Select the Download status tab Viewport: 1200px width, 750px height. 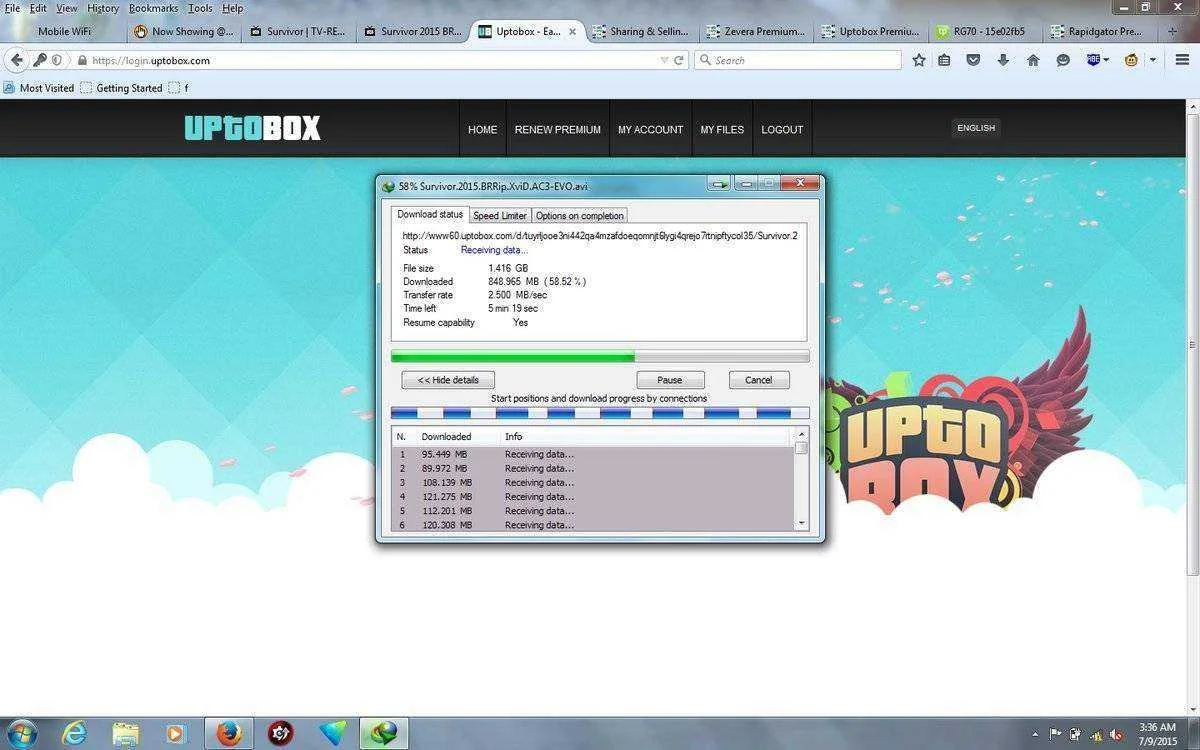click(x=430, y=214)
